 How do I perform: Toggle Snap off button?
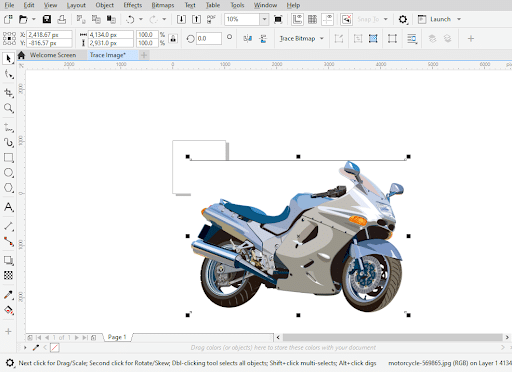pos(347,19)
